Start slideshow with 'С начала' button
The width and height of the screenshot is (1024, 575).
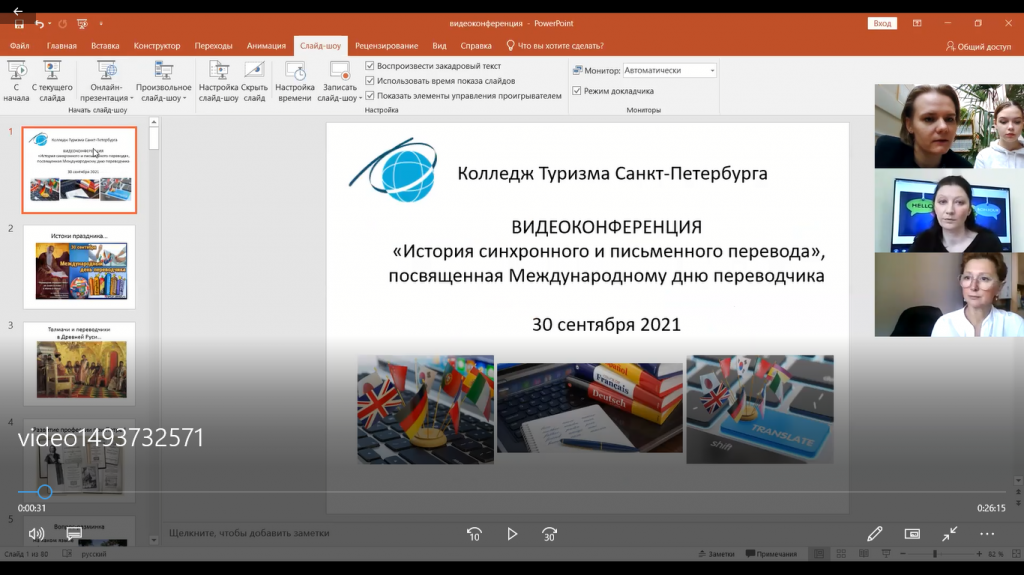tap(16, 81)
